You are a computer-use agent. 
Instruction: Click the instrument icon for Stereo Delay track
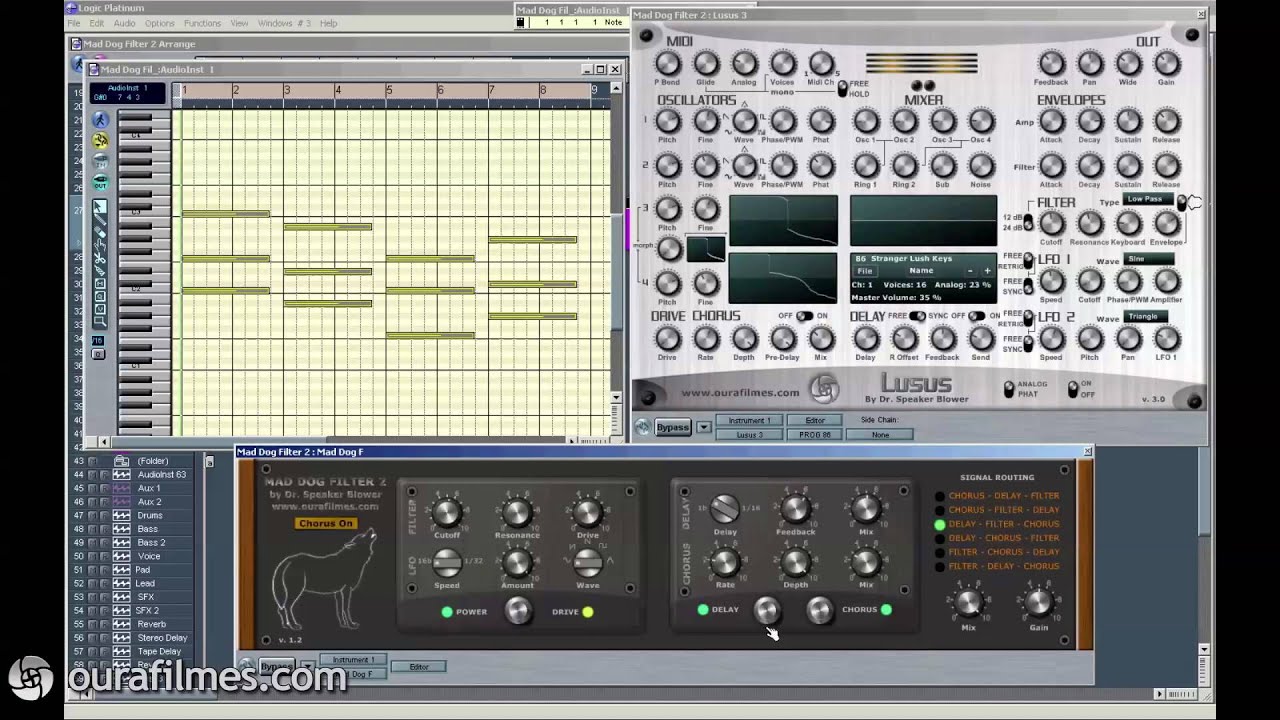tap(121, 637)
